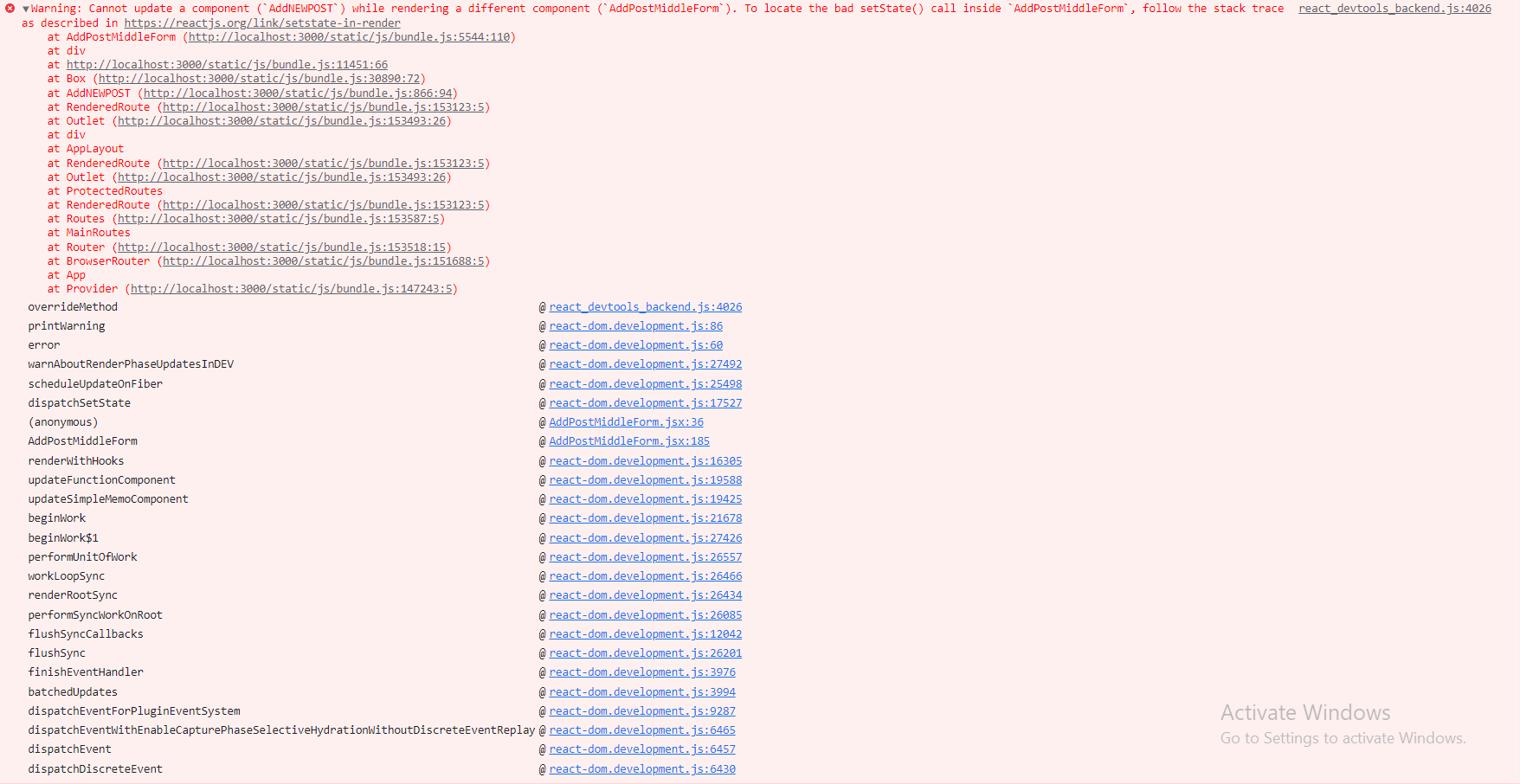This screenshot has height=784, width=1520.
Task: Open the BrowserRouter bundle.js:151688:5 link
Action: (x=324, y=261)
